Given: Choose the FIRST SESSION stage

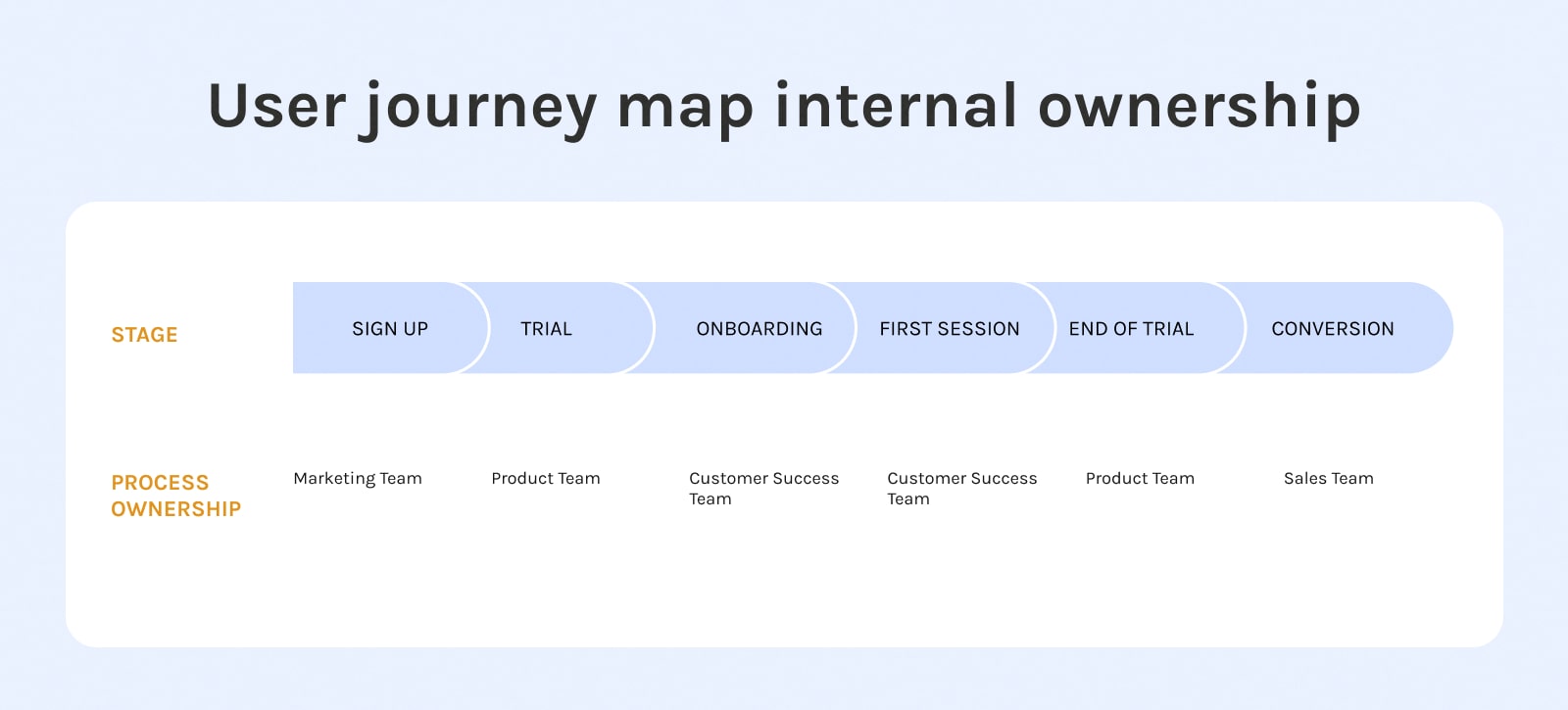Looking at the screenshot, I should coord(950,329).
